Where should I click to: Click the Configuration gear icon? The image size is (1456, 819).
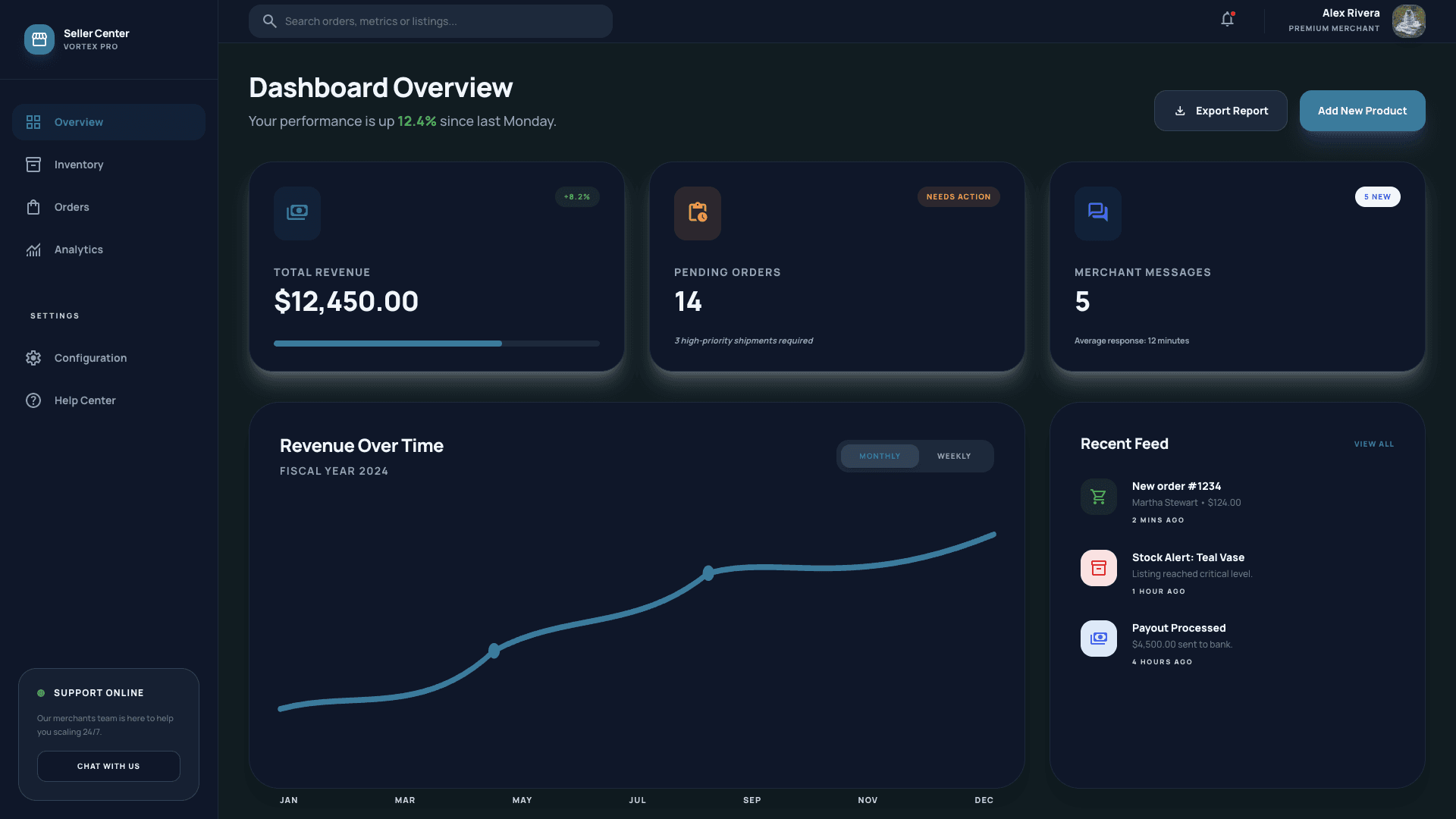[33, 357]
